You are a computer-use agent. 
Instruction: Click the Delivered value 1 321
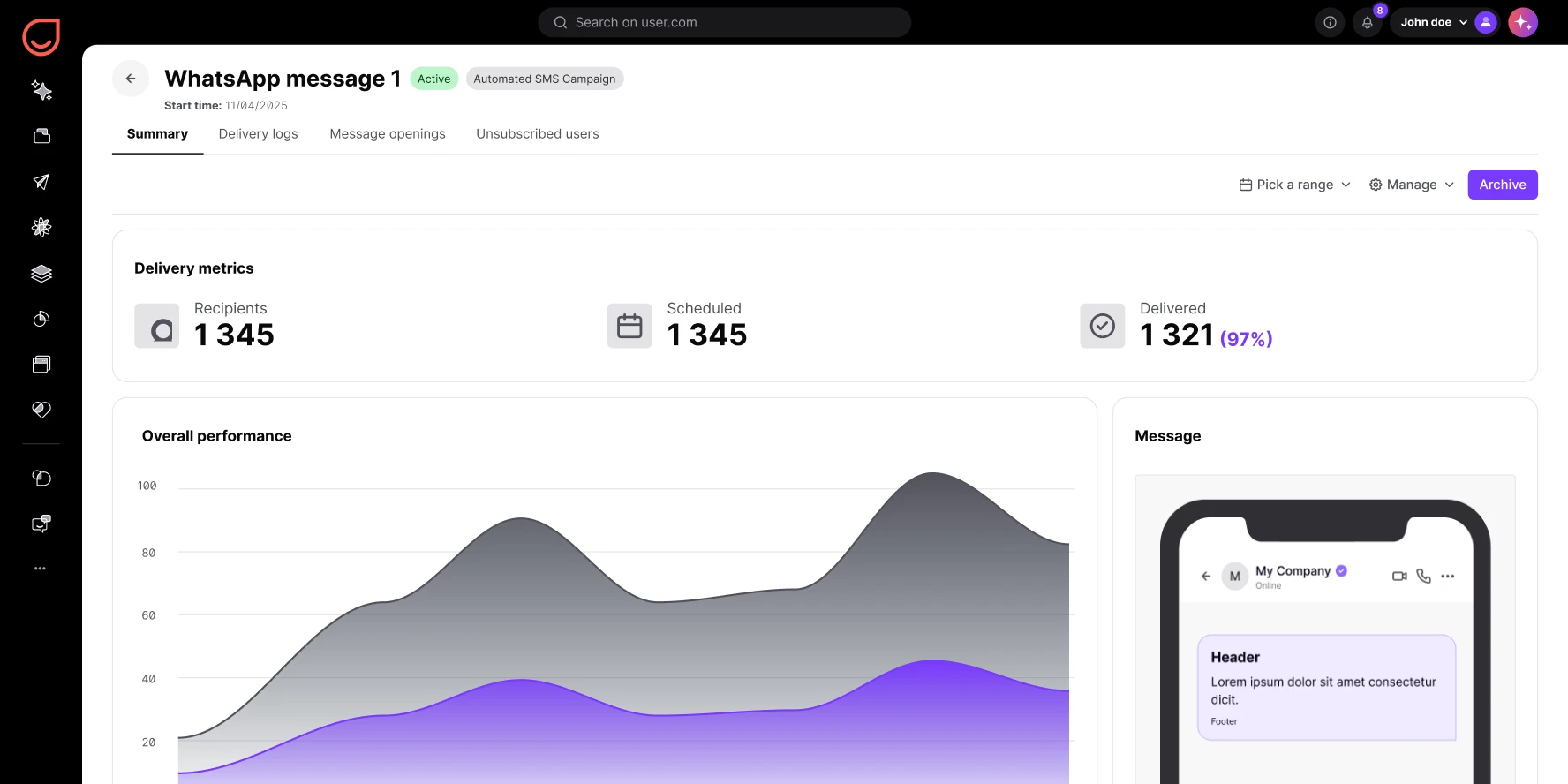tap(1177, 335)
